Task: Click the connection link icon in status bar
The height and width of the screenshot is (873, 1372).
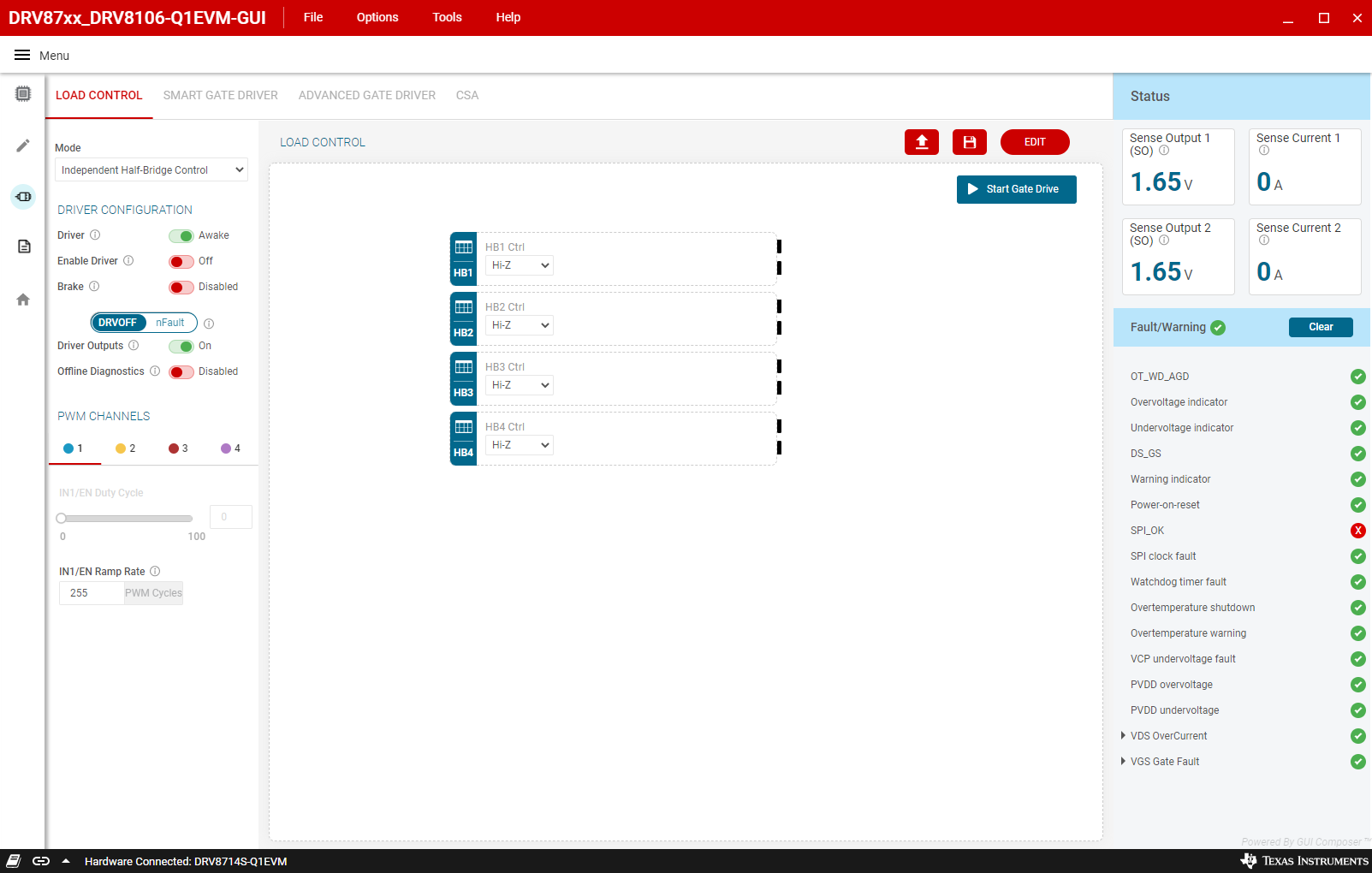Action: coord(41,861)
